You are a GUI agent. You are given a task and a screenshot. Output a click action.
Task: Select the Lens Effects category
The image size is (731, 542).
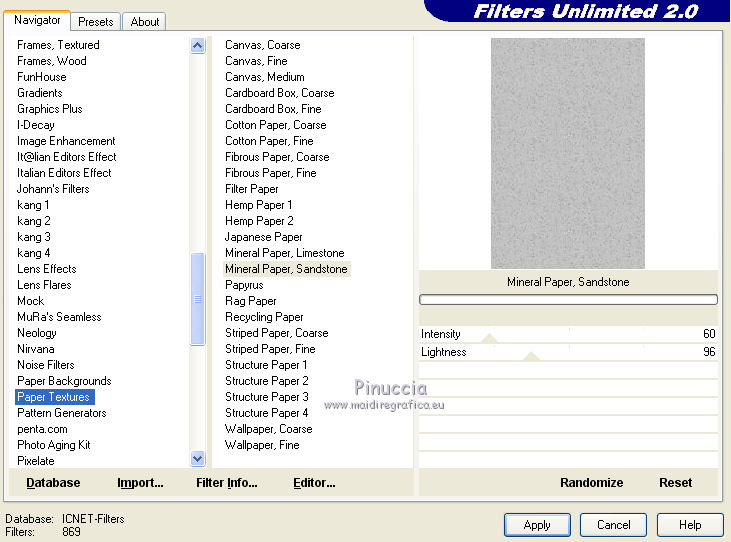pyautogui.click(x=47, y=269)
